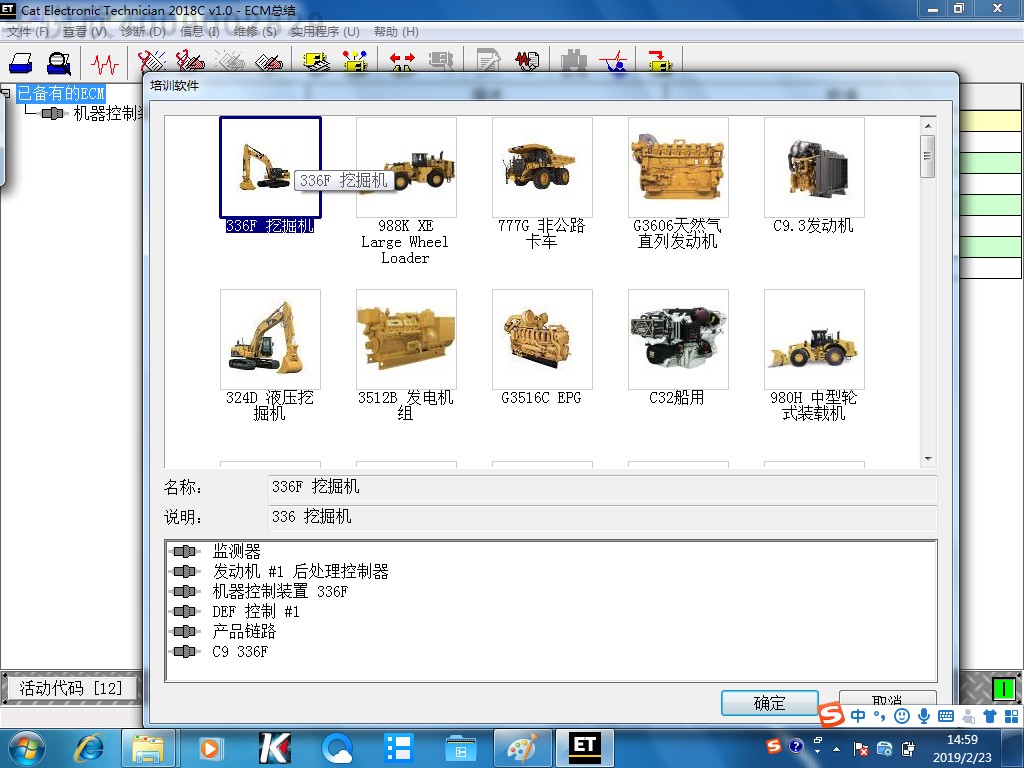The height and width of the screenshot is (768, 1024).
Task: Click the machine list scrollbar up arrow
Action: pyautogui.click(x=927, y=125)
